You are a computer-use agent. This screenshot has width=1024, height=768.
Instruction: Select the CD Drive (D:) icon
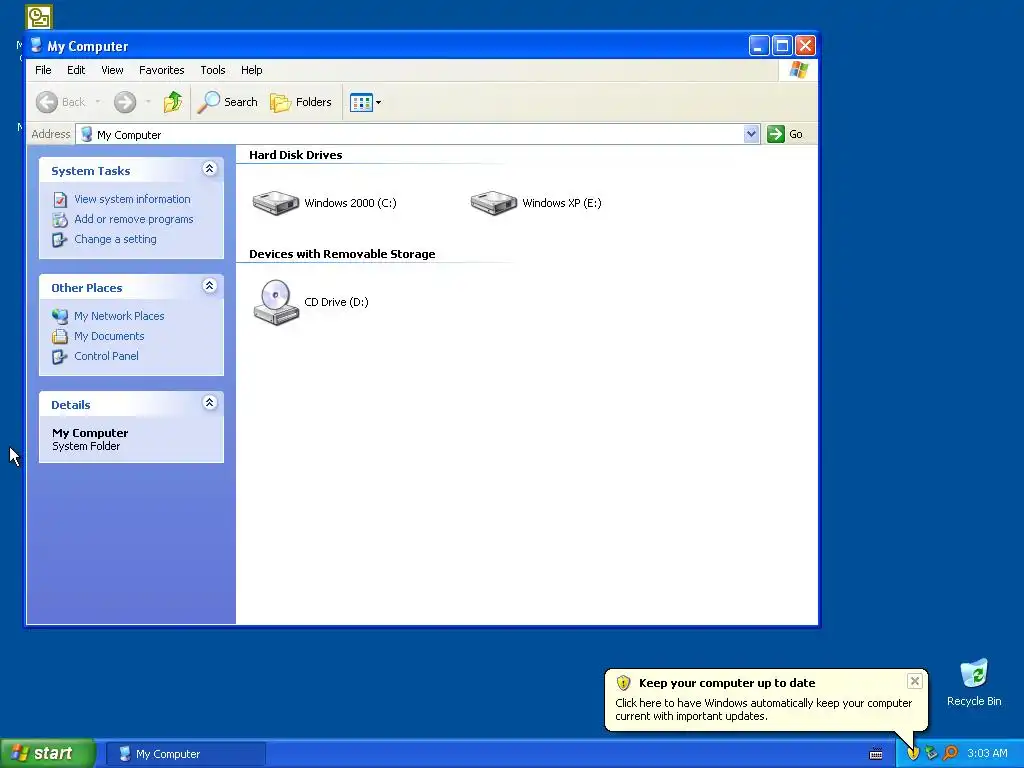[x=276, y=302]
